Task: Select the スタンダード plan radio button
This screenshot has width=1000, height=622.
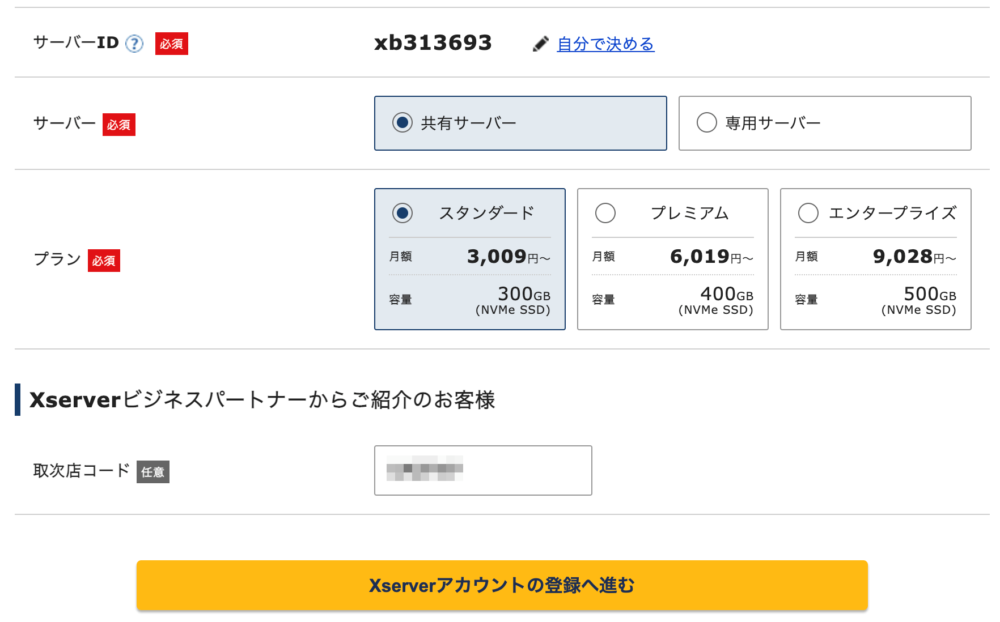Action: click(x=402, y=213)
